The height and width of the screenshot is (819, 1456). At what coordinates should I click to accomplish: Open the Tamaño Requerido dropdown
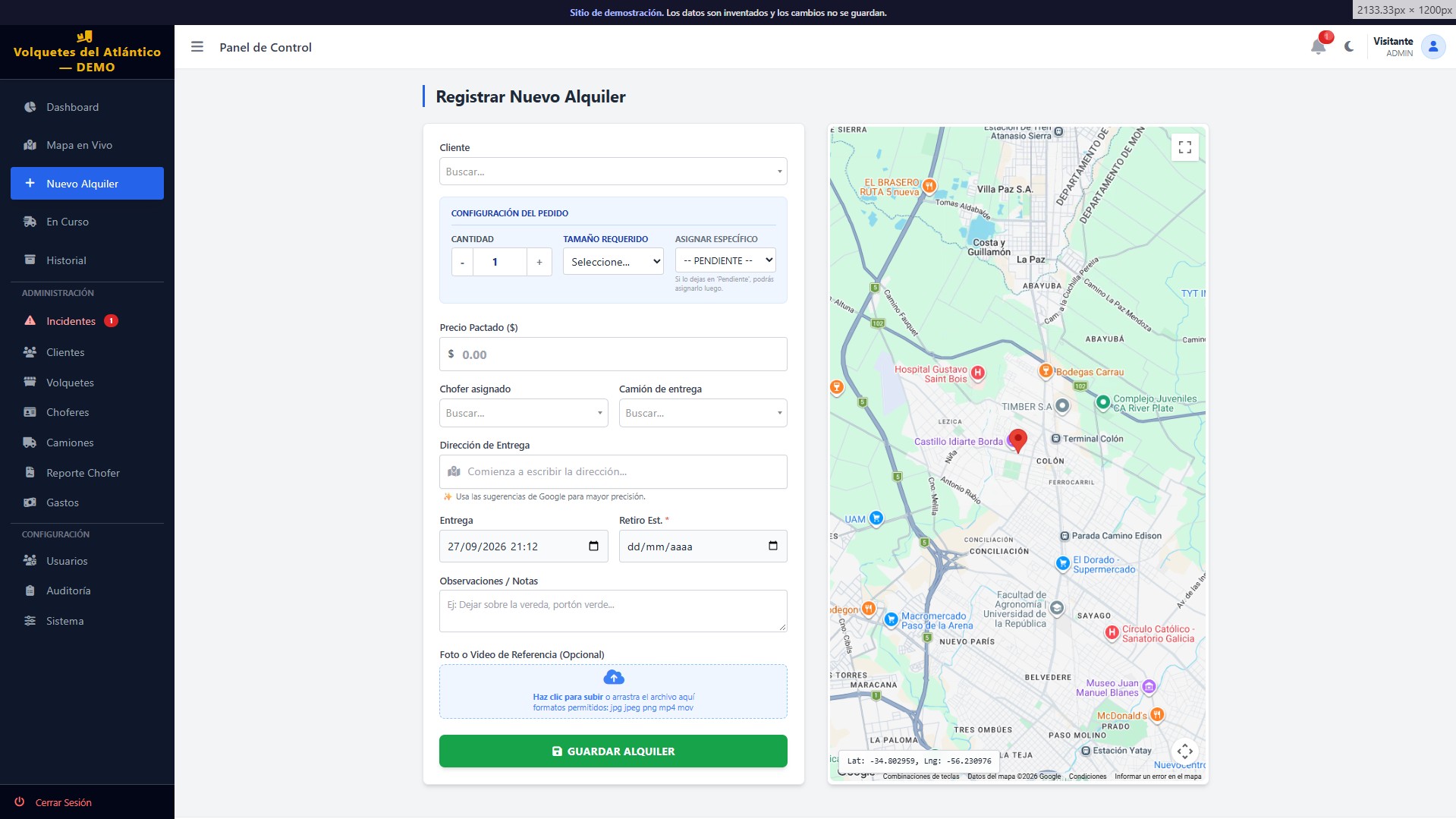613,261
